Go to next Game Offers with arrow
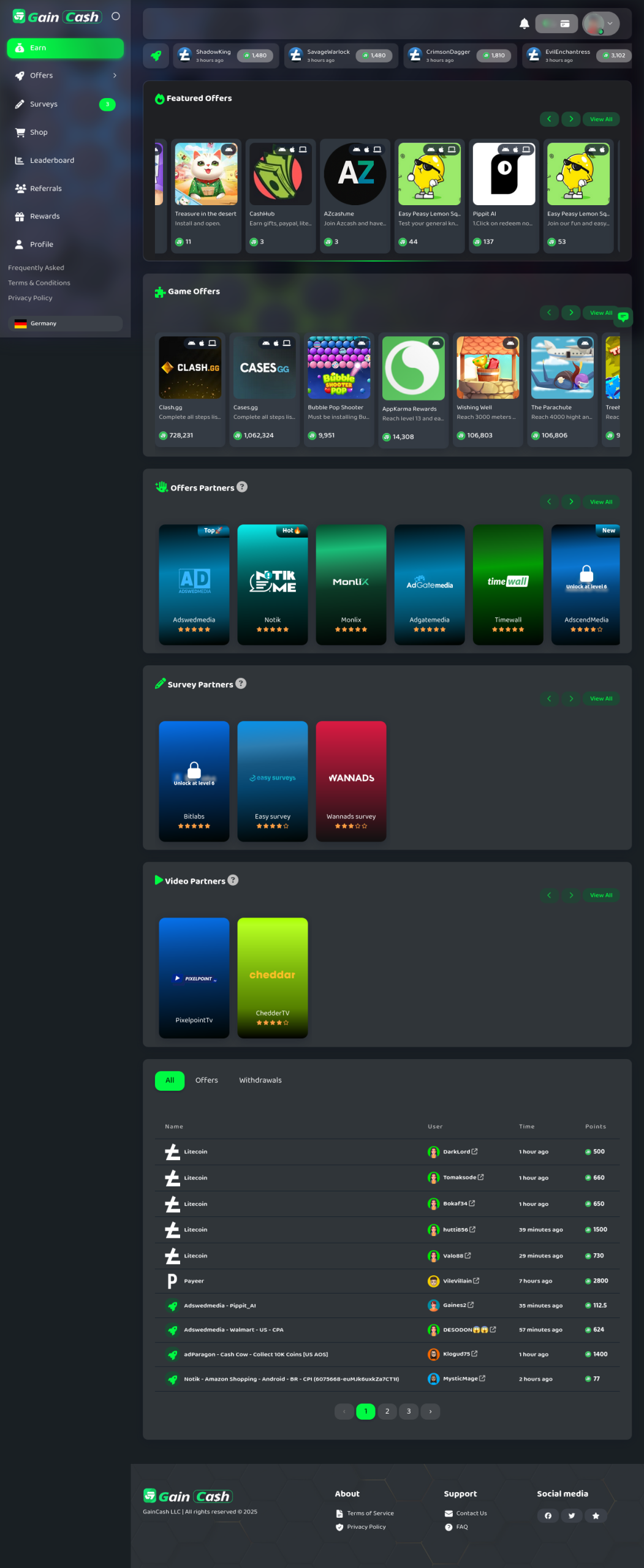The height and width of the screenshot is (1568, 644). coord(571,313)
